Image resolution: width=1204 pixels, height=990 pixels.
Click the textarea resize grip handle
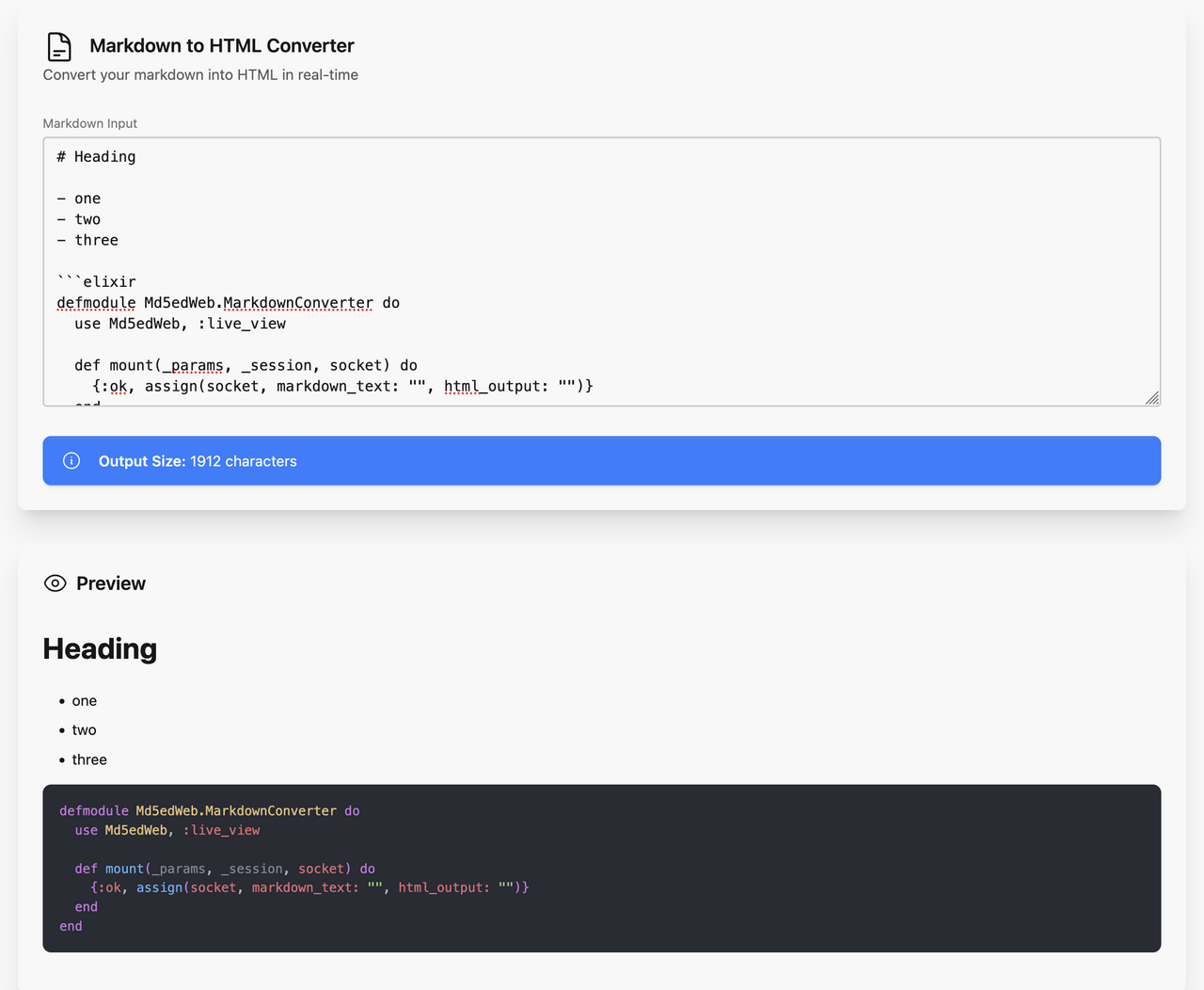coord(1153,399)
